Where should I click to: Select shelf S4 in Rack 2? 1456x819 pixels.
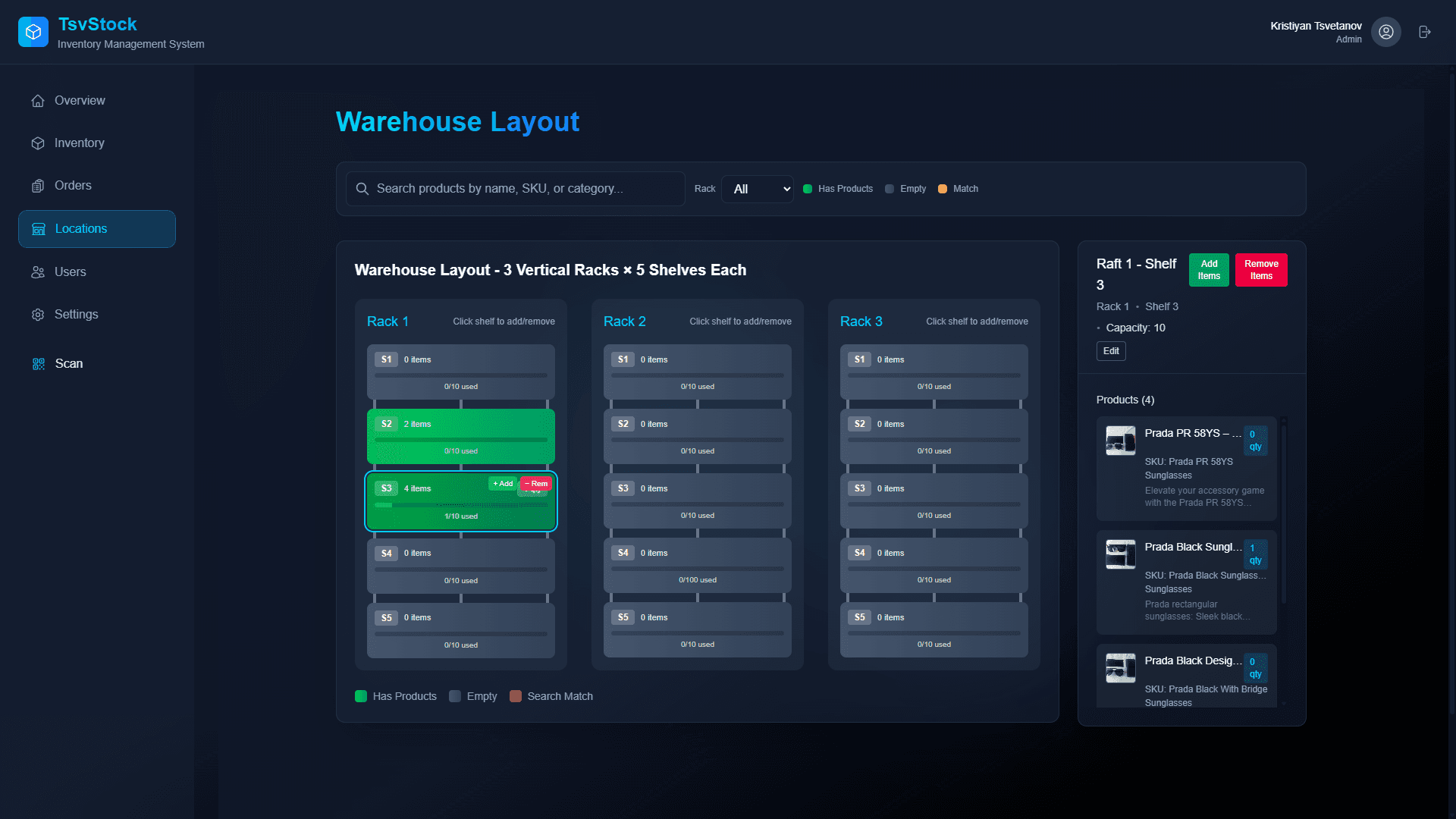697,566
